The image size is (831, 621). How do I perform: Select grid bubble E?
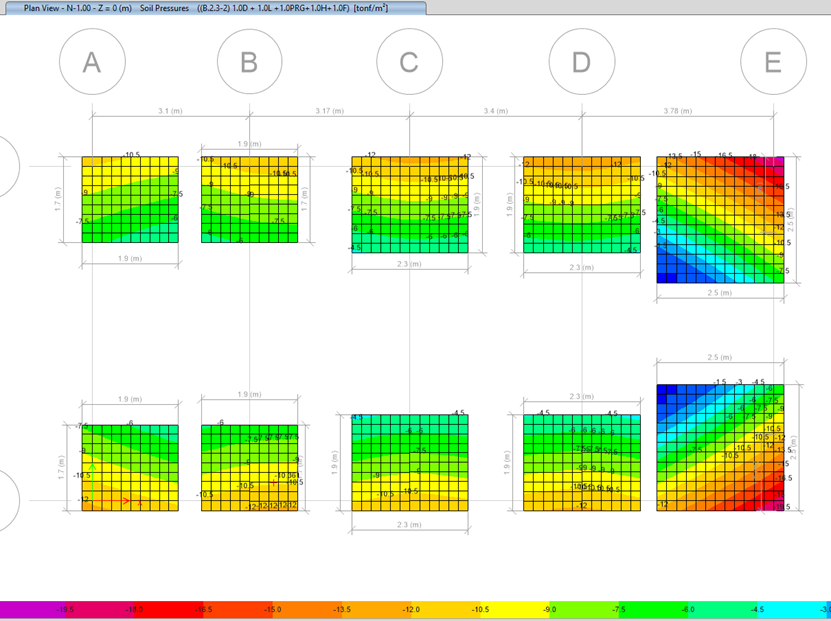pos(772,62)
